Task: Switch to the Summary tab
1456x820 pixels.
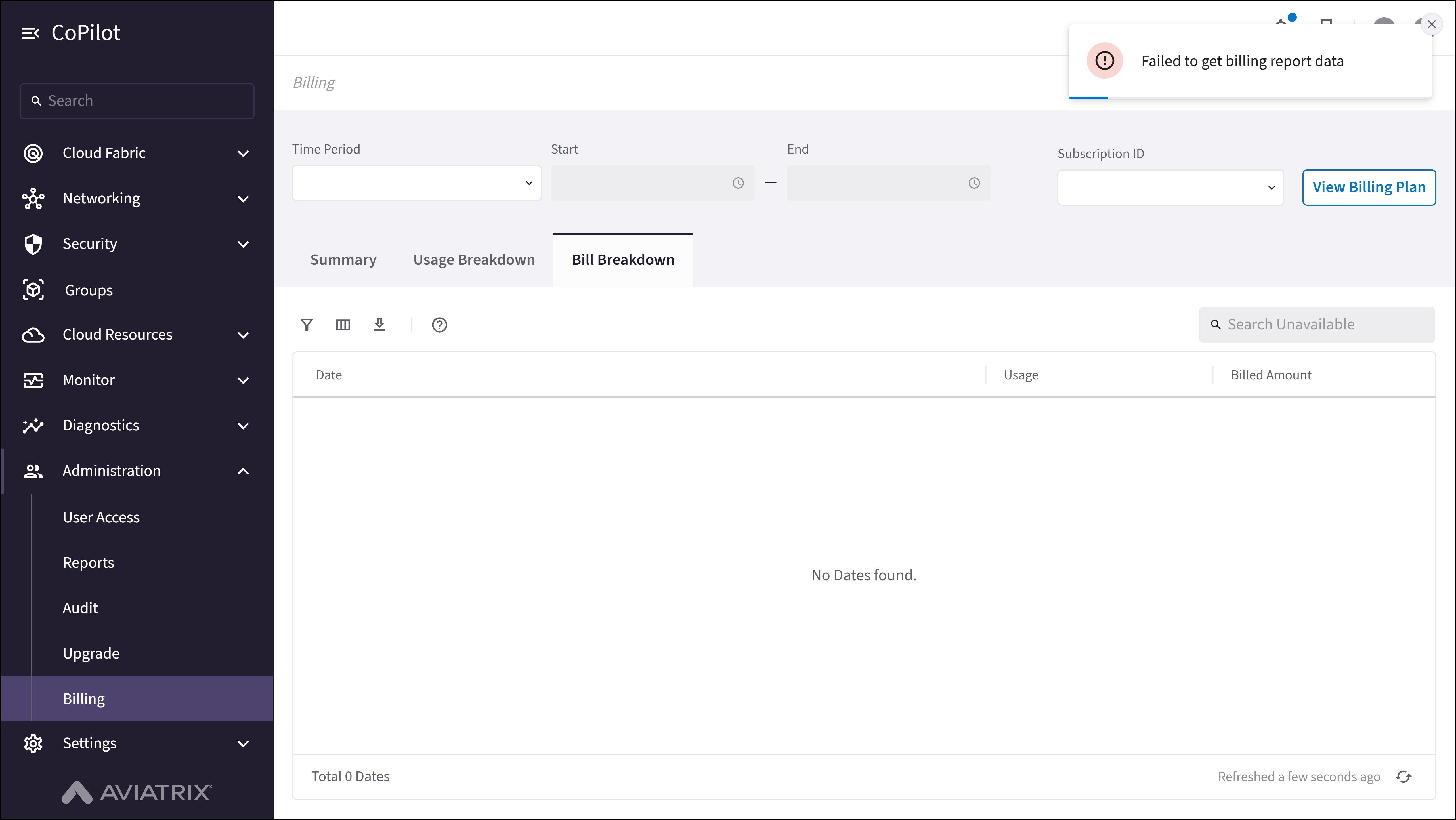Action: (343, 260)
